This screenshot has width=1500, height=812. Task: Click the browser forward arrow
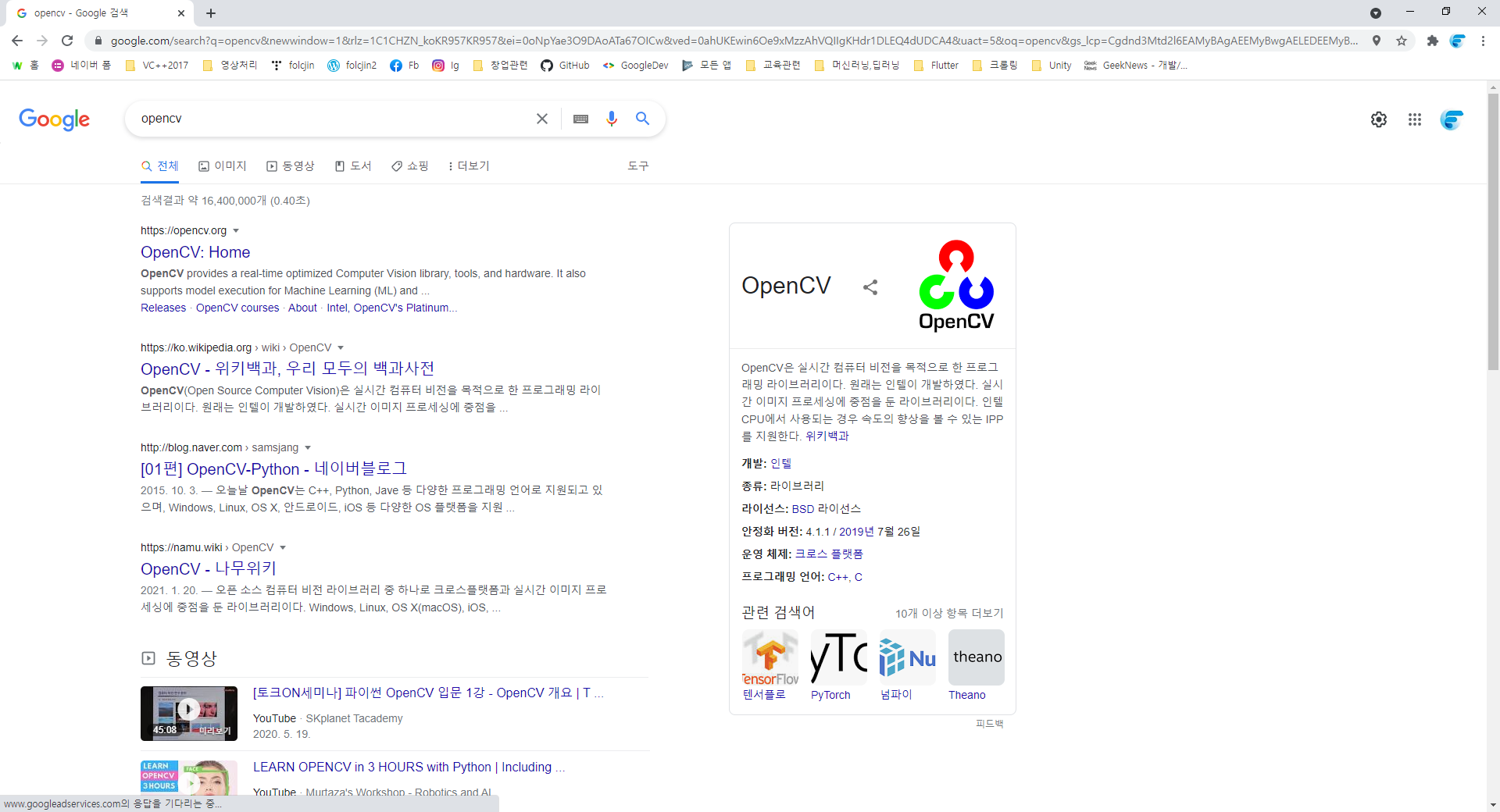click(42, 41)
